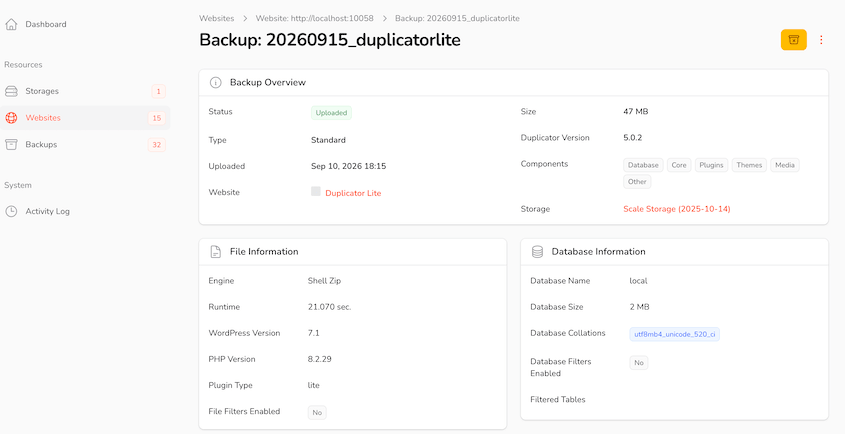Click the File Information document icon
The height and width of the screenshot is (434, 845).
tap(216, 252)
